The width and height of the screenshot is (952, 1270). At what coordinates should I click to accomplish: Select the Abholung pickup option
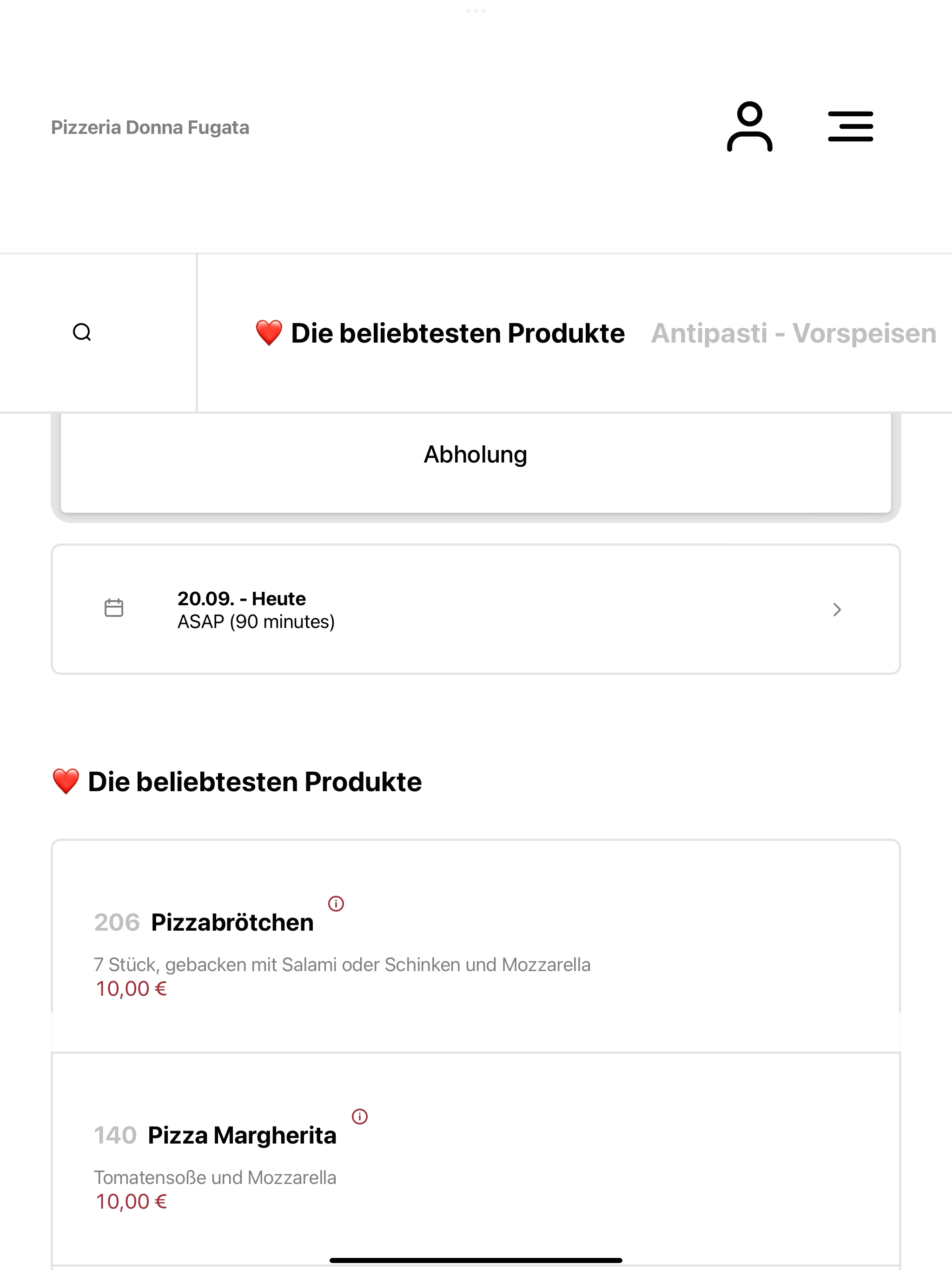point(476,455)
